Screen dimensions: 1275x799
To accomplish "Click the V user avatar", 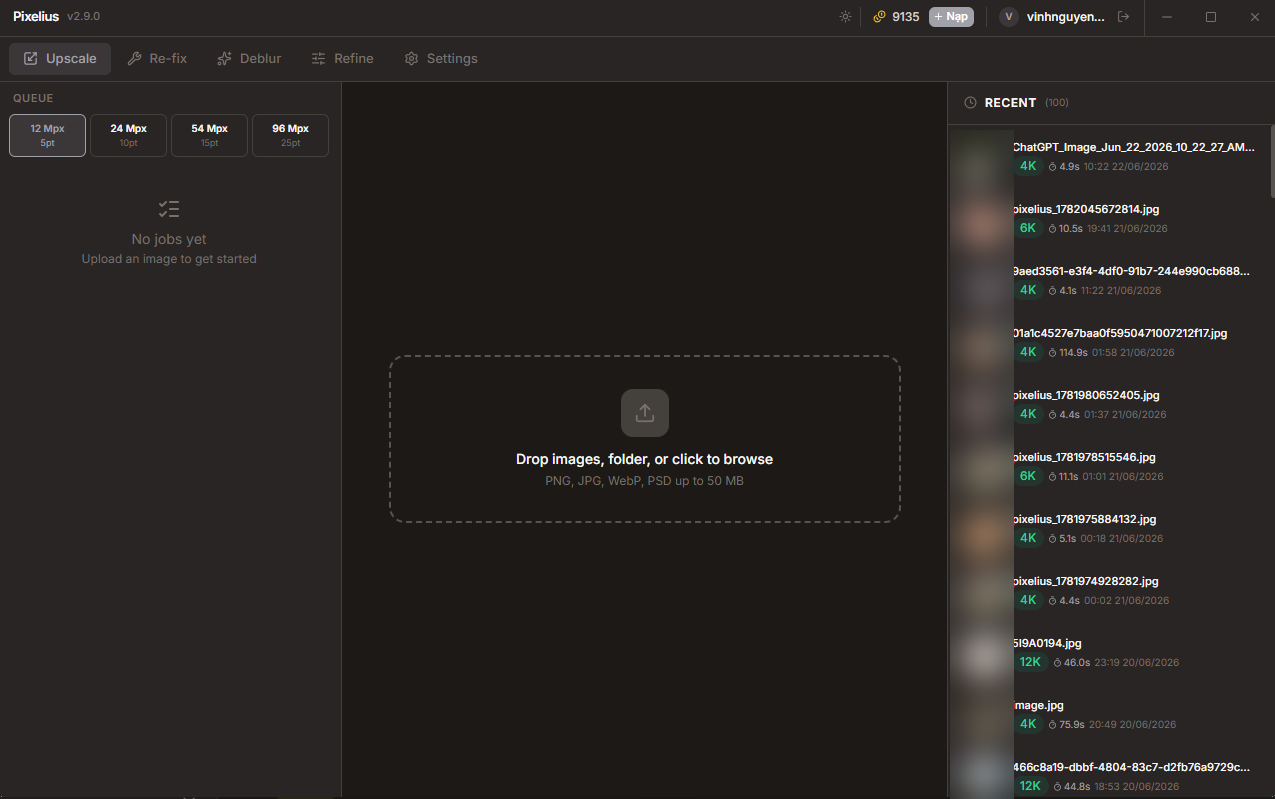I will [x=1009, y=17].
